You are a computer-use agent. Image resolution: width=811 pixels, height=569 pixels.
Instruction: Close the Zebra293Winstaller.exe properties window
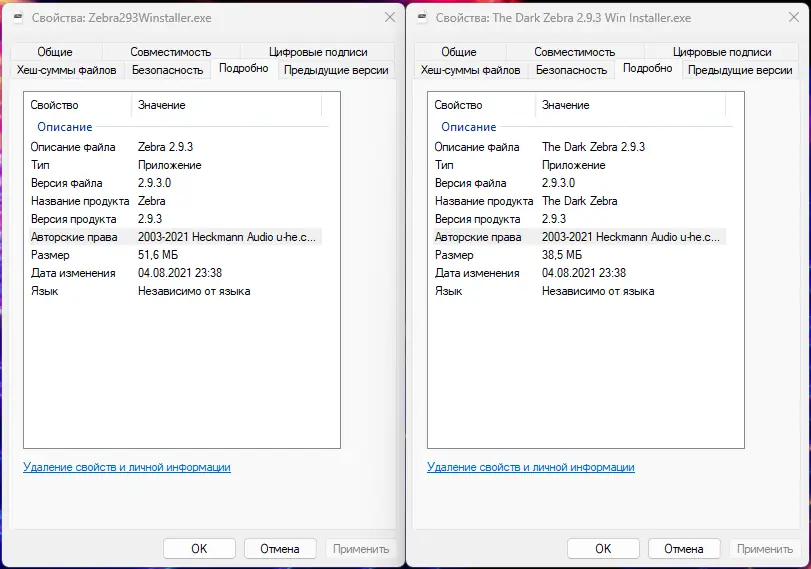tap(388, 19)
